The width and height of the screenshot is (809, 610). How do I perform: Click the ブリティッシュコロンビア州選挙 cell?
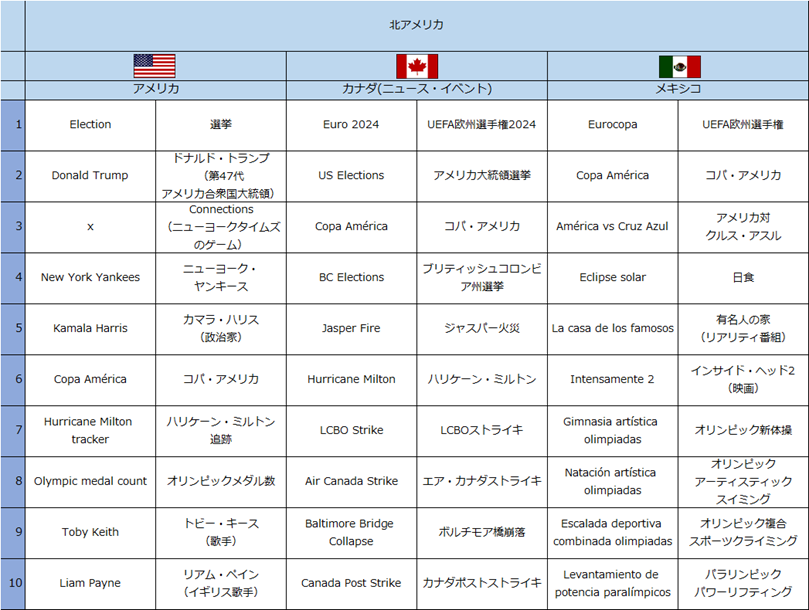coord(482,277)
